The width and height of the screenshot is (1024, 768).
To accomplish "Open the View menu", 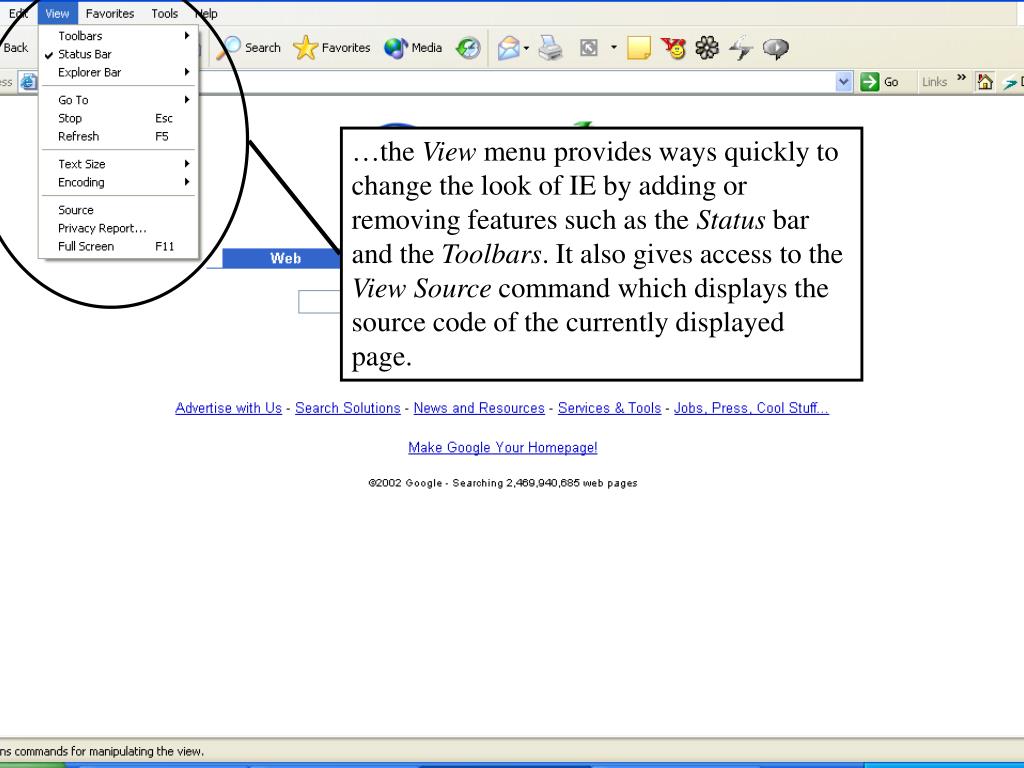I will coord(57,13).
